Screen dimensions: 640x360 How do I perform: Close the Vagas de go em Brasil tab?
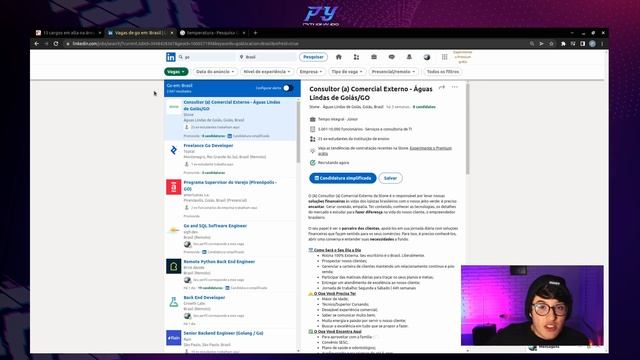click(x=172, y=33)
